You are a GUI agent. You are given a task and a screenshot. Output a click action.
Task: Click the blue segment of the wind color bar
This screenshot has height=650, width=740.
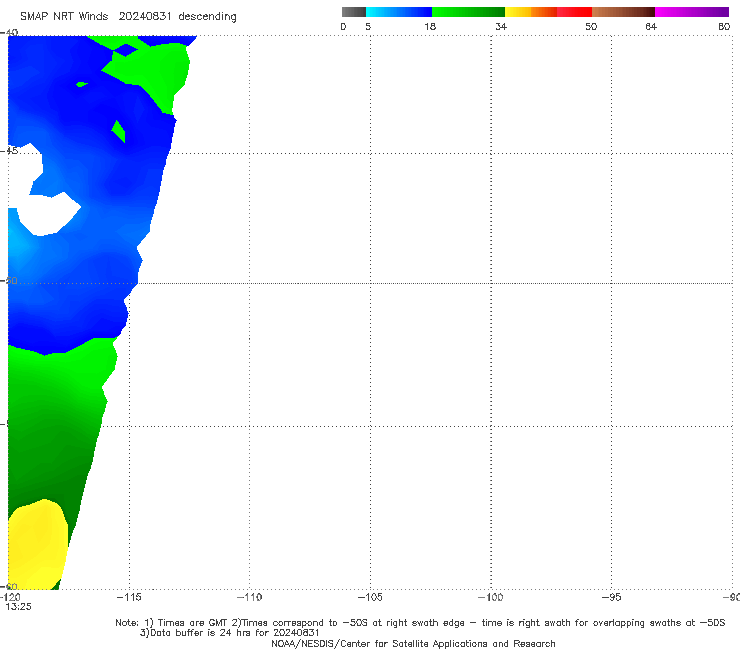399,12
